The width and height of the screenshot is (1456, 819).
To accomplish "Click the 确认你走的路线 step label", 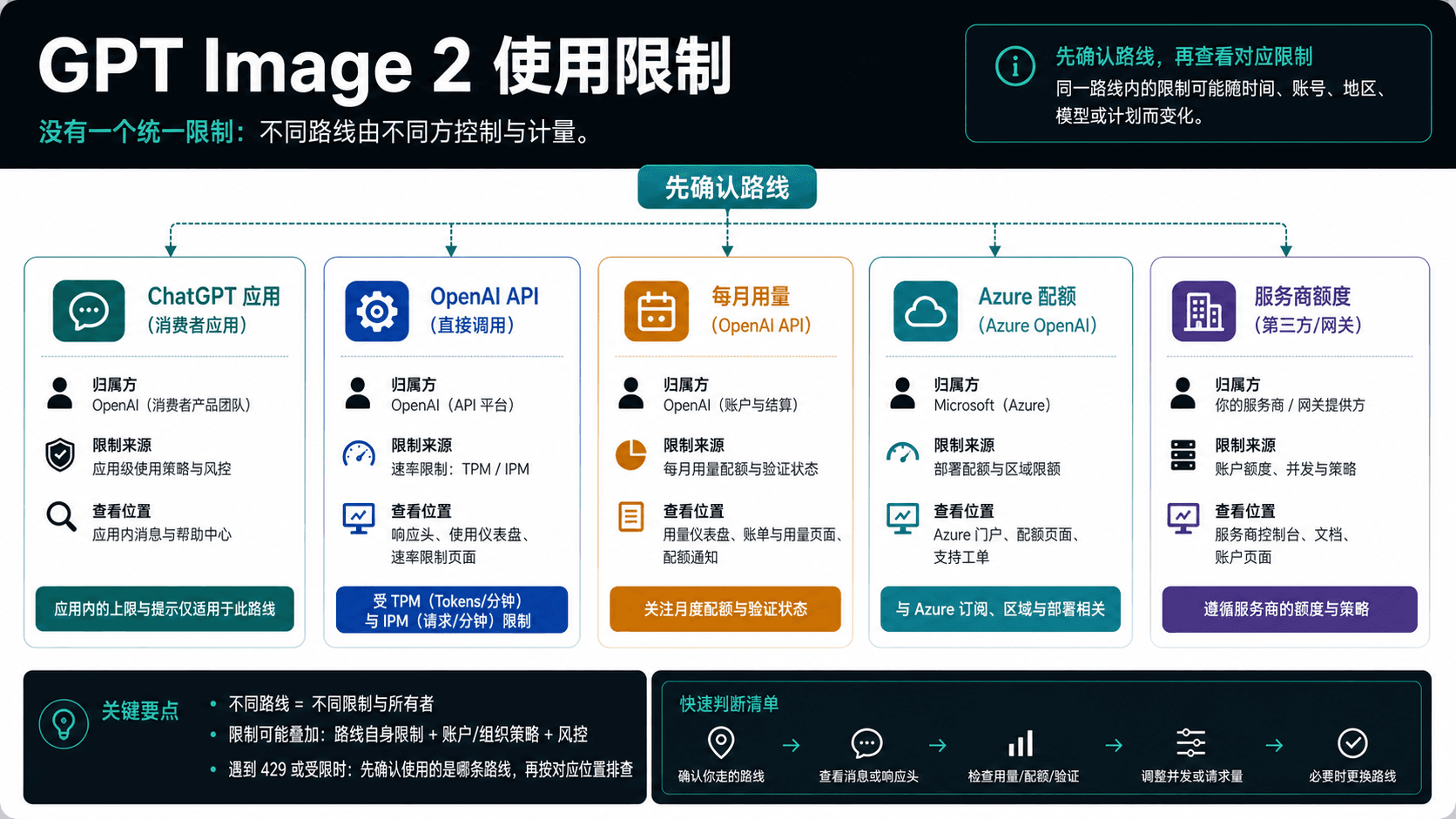I will click(x=721, y=775).
